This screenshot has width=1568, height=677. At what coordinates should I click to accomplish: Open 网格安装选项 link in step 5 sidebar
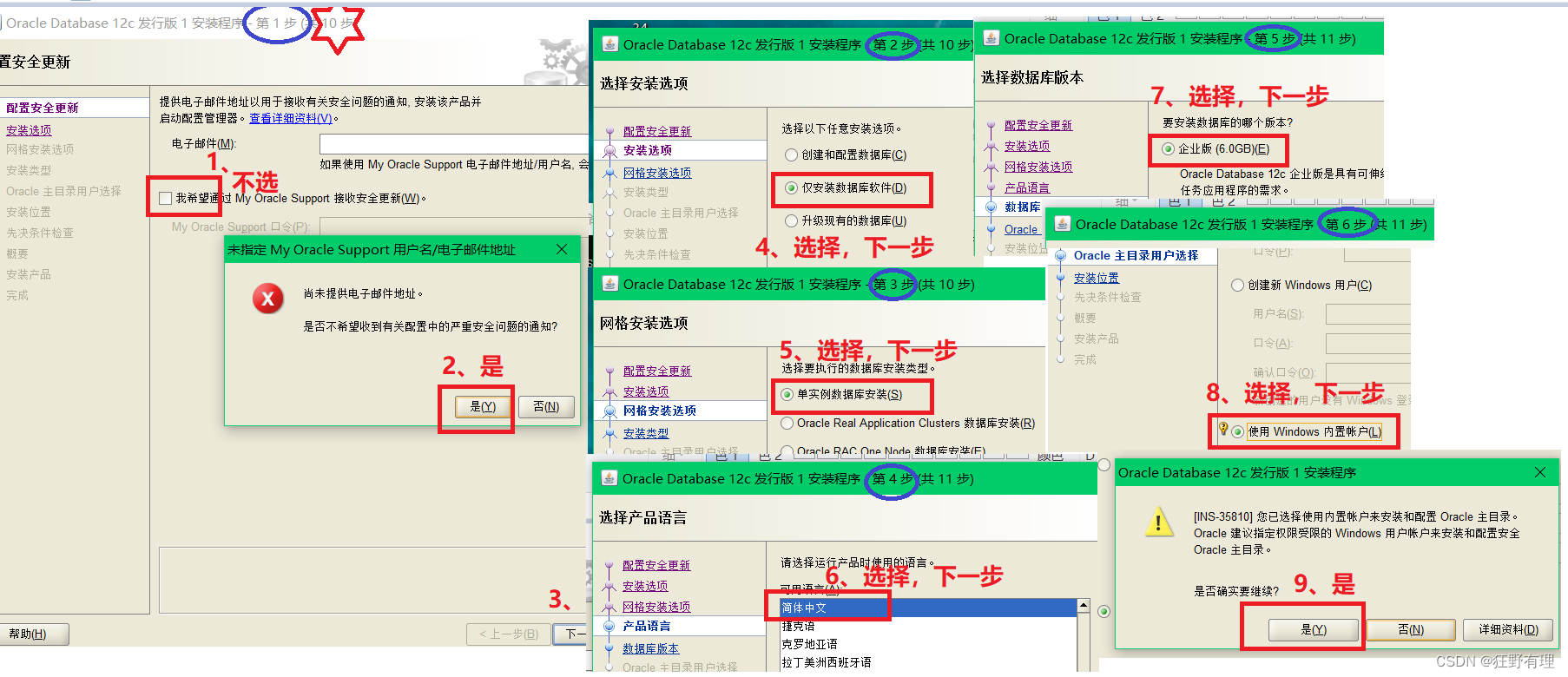[1038, 168]
